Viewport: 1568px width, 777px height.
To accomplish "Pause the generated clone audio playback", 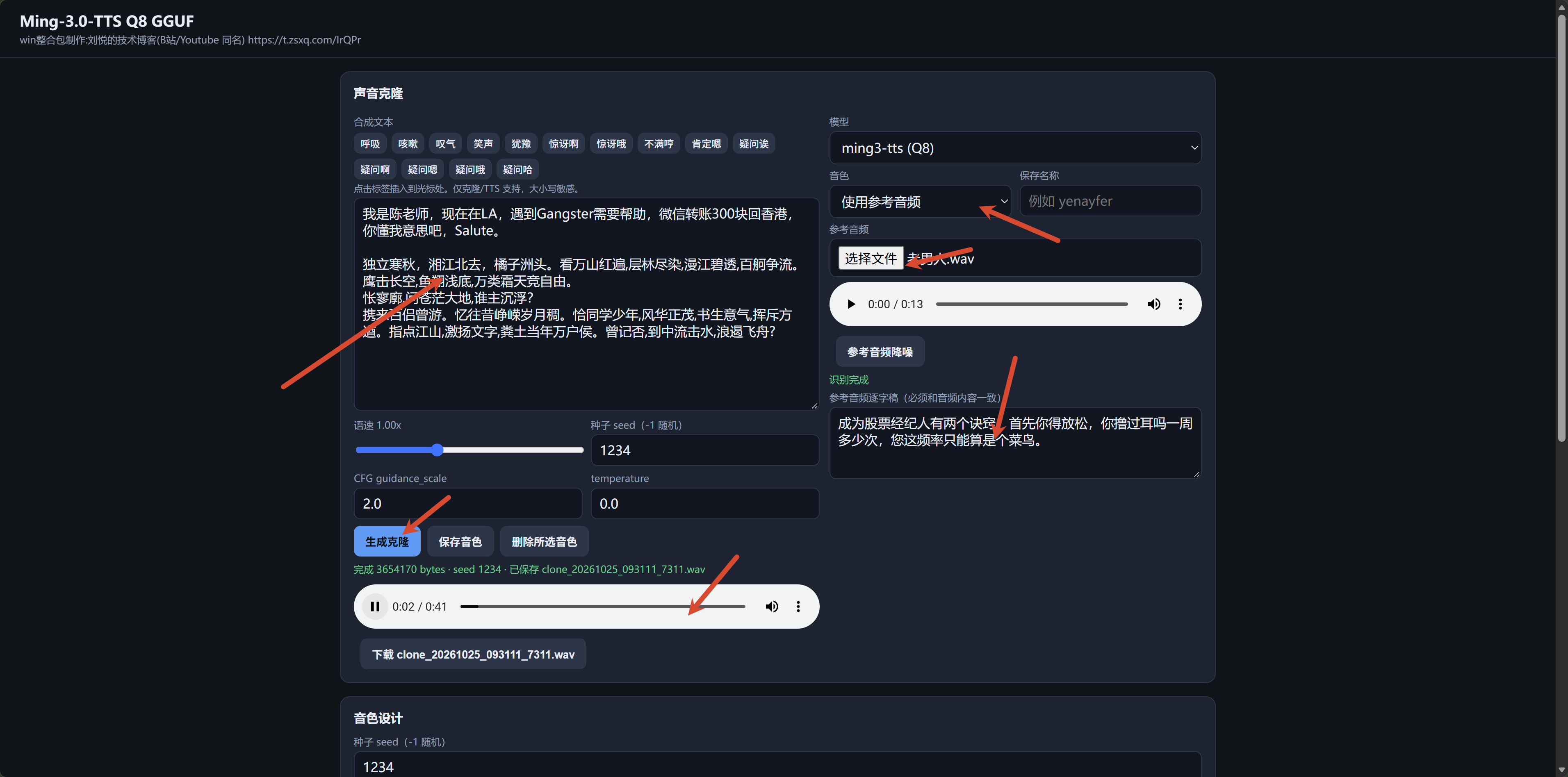I will click(x=375, y=607).
